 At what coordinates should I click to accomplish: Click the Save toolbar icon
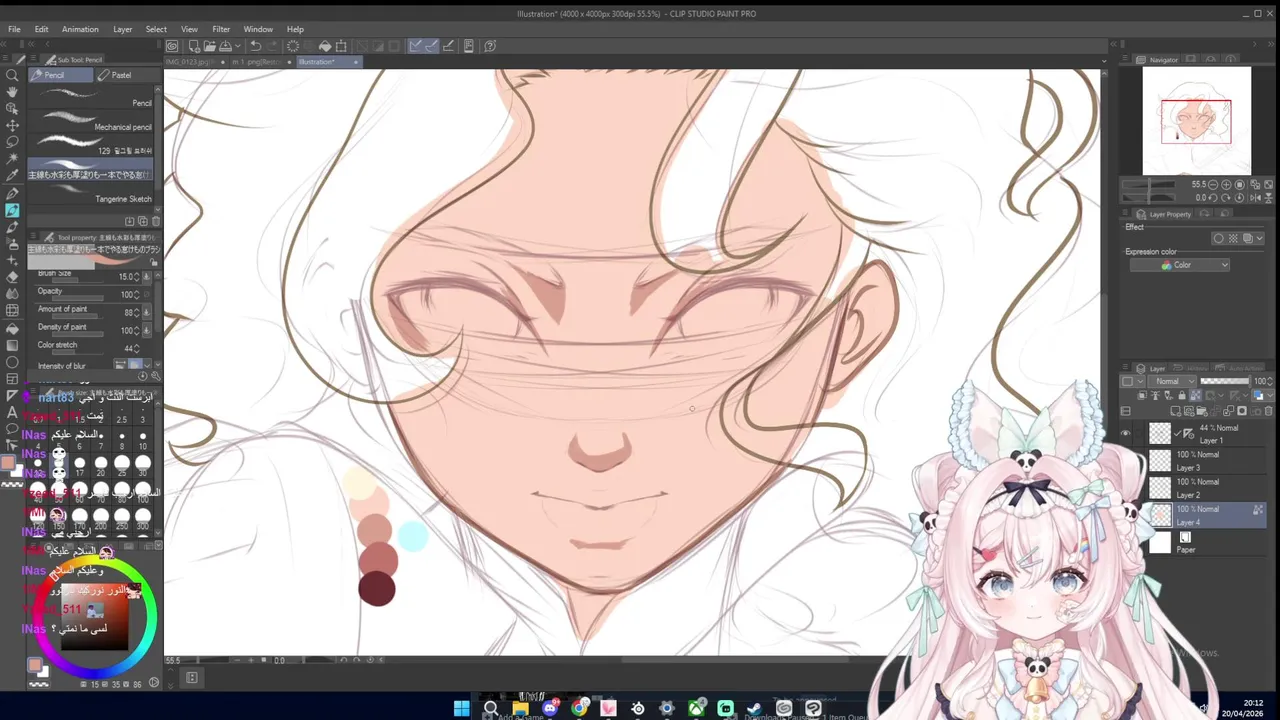pyautogui.click(x=225, y=46)
